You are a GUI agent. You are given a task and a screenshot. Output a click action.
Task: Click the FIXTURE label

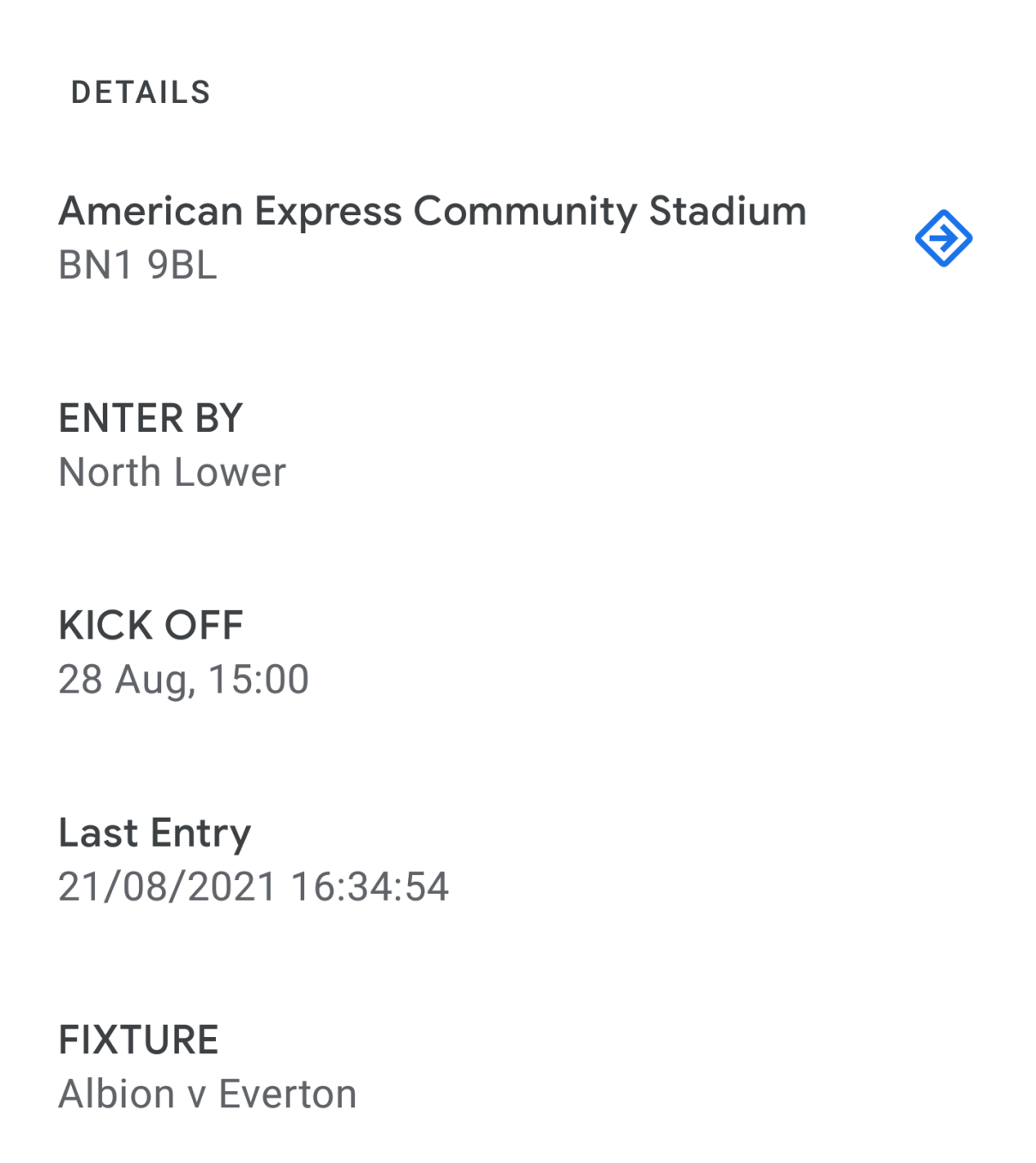click(x=139, y=1040)
